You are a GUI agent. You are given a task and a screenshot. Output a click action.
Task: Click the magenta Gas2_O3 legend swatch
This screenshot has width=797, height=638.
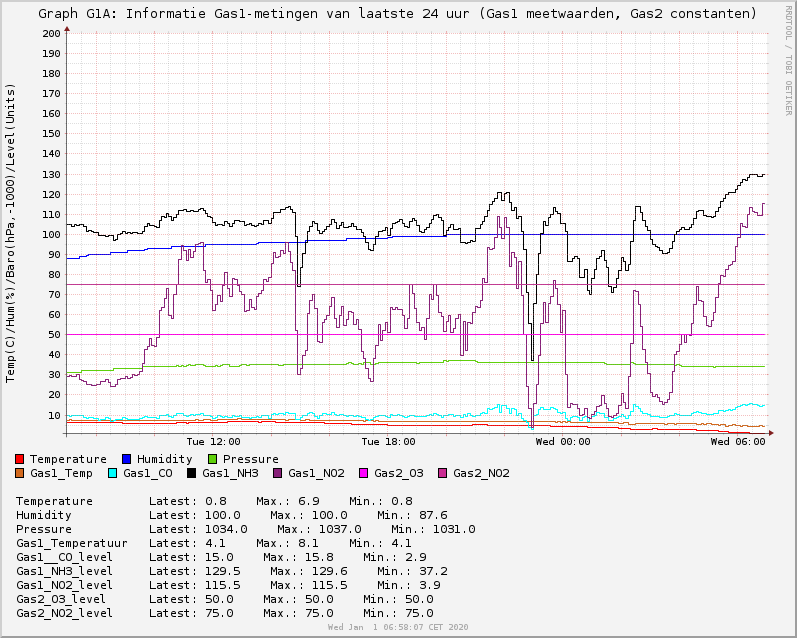point(365,473)
